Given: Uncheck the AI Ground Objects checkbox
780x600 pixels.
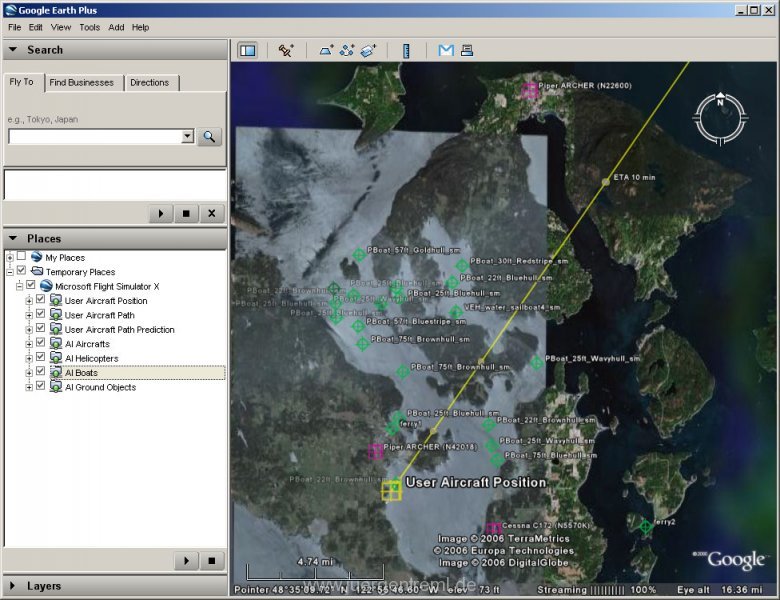Looking at the screenshot, I should pyautogui.click(x=41, y=386).
